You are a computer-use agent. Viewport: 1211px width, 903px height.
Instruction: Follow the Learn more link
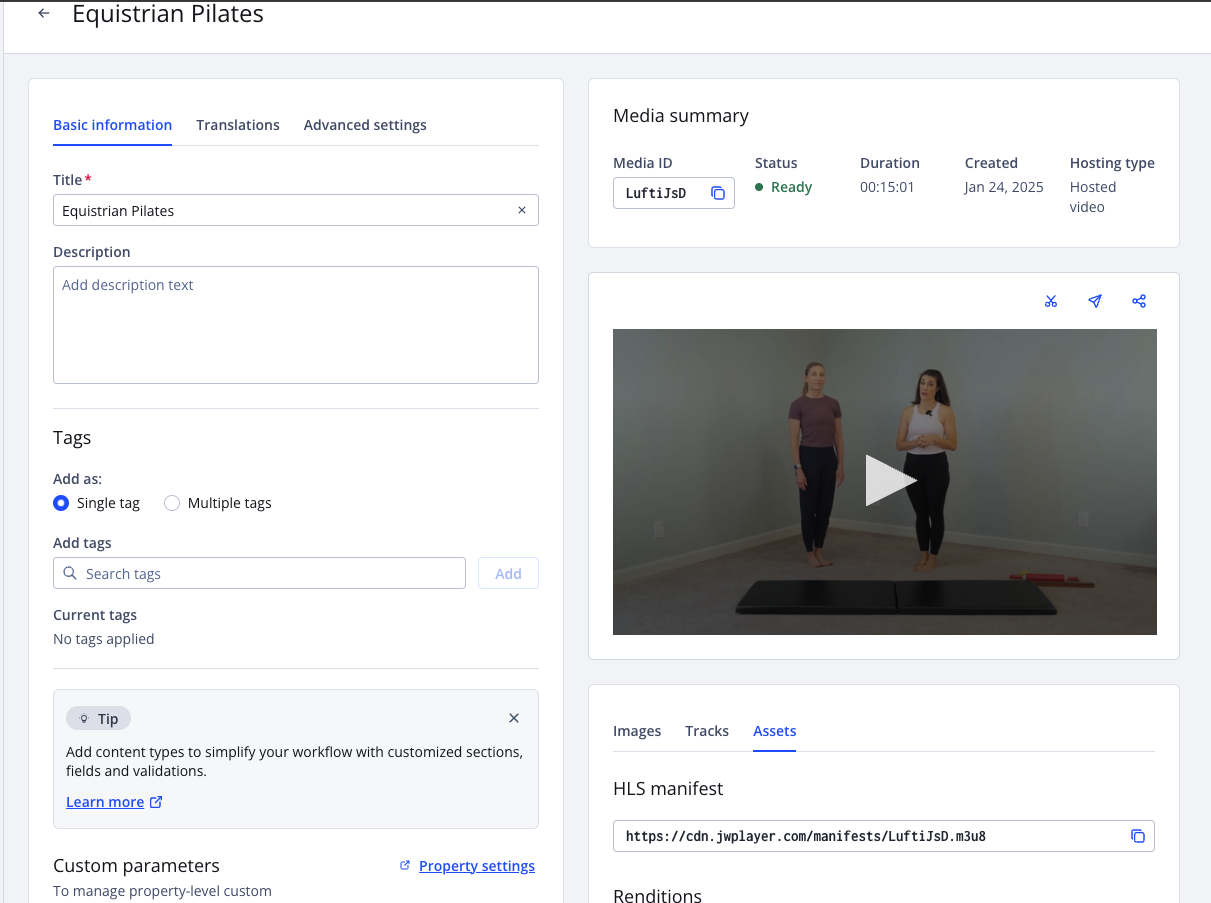pos(105,802)
